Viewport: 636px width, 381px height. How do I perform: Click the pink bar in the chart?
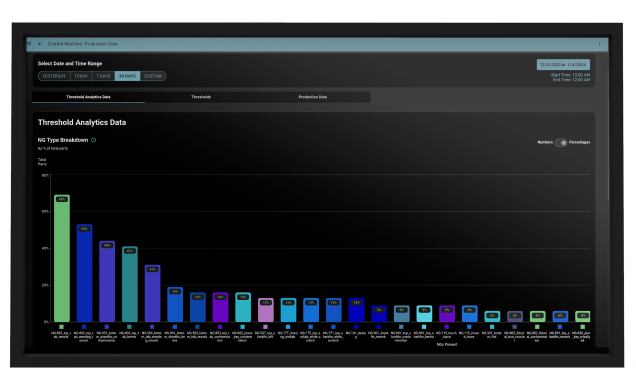click(x=266, y=310)
